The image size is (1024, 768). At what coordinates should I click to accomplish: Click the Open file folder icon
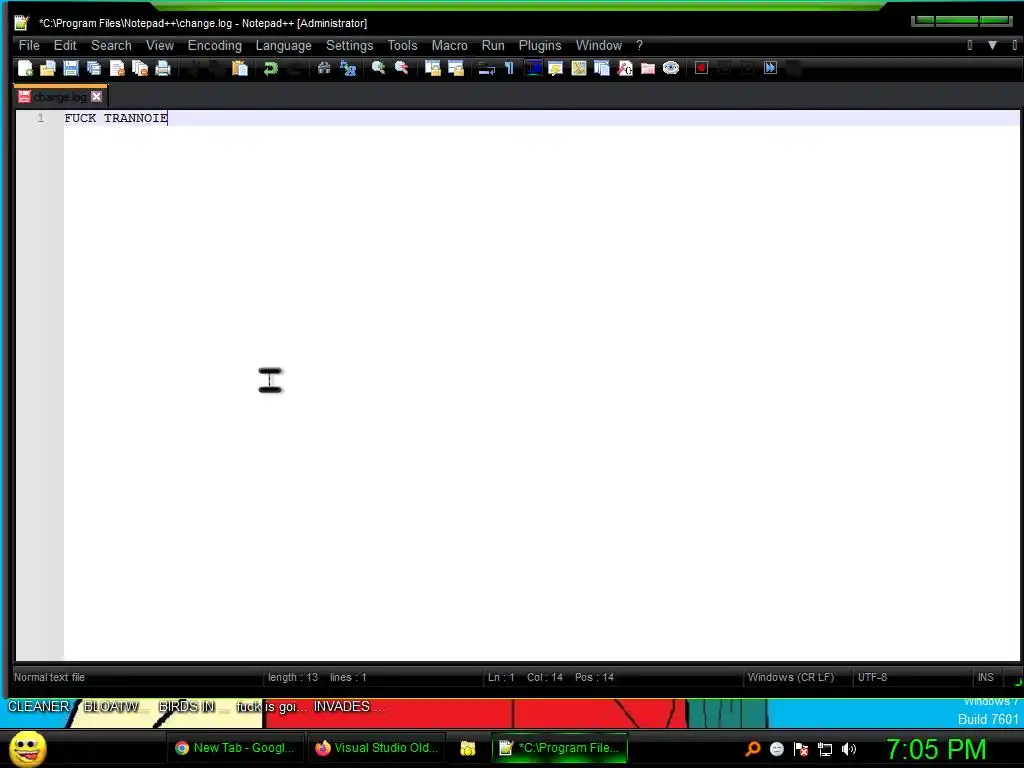[x=48, y=68]
